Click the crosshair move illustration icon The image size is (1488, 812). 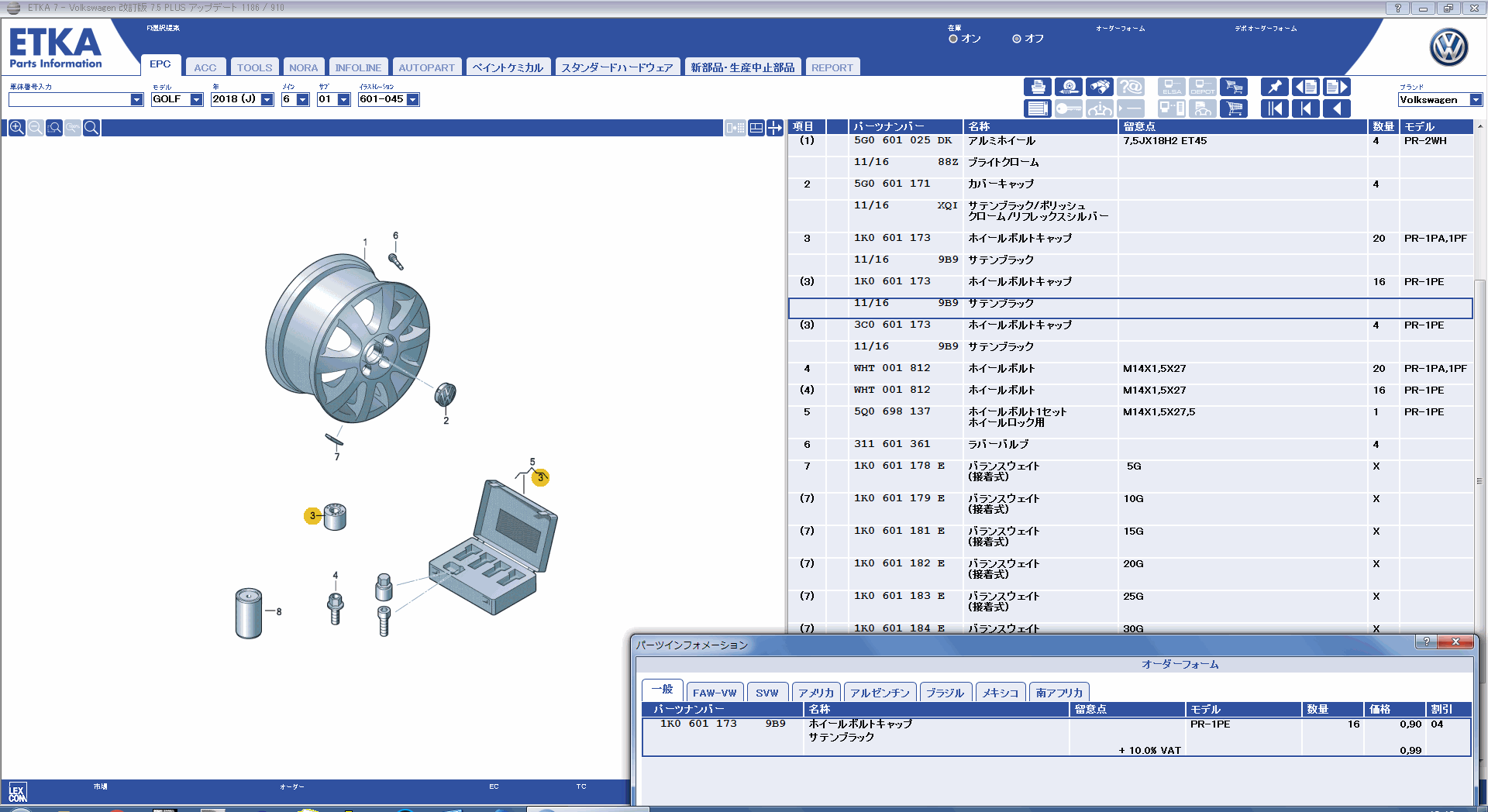(x=775, y=128)
